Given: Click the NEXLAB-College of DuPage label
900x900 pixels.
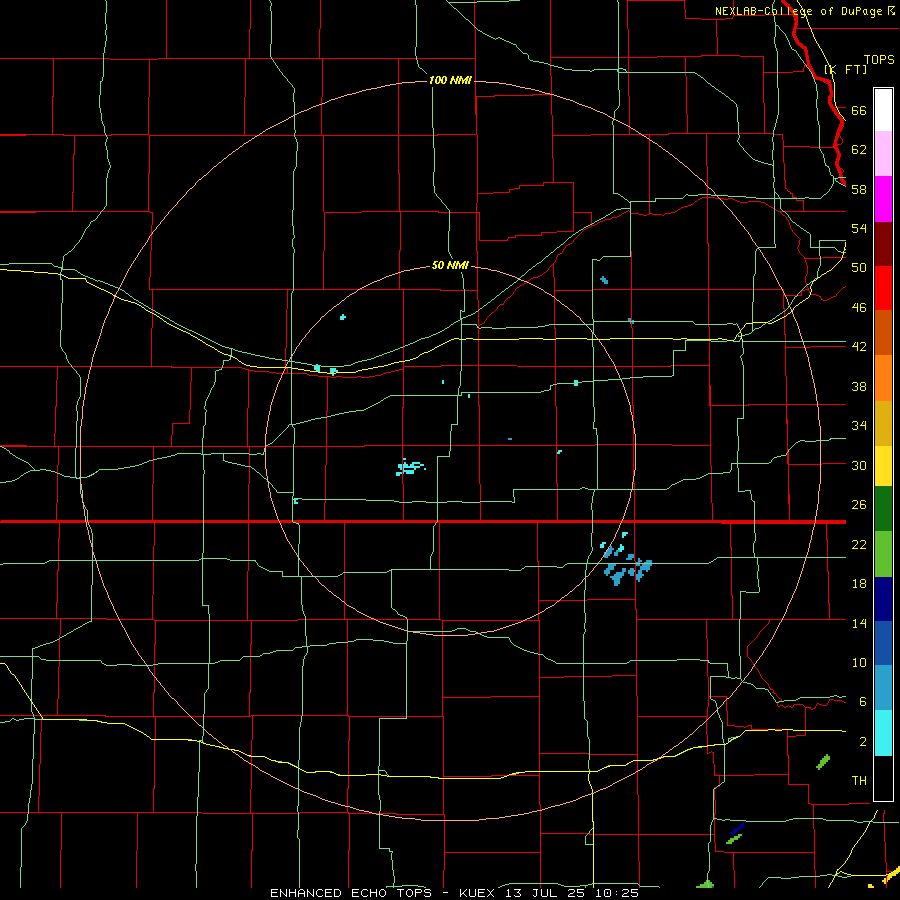Looking at the screenshot, I should (x=800, y=11).
